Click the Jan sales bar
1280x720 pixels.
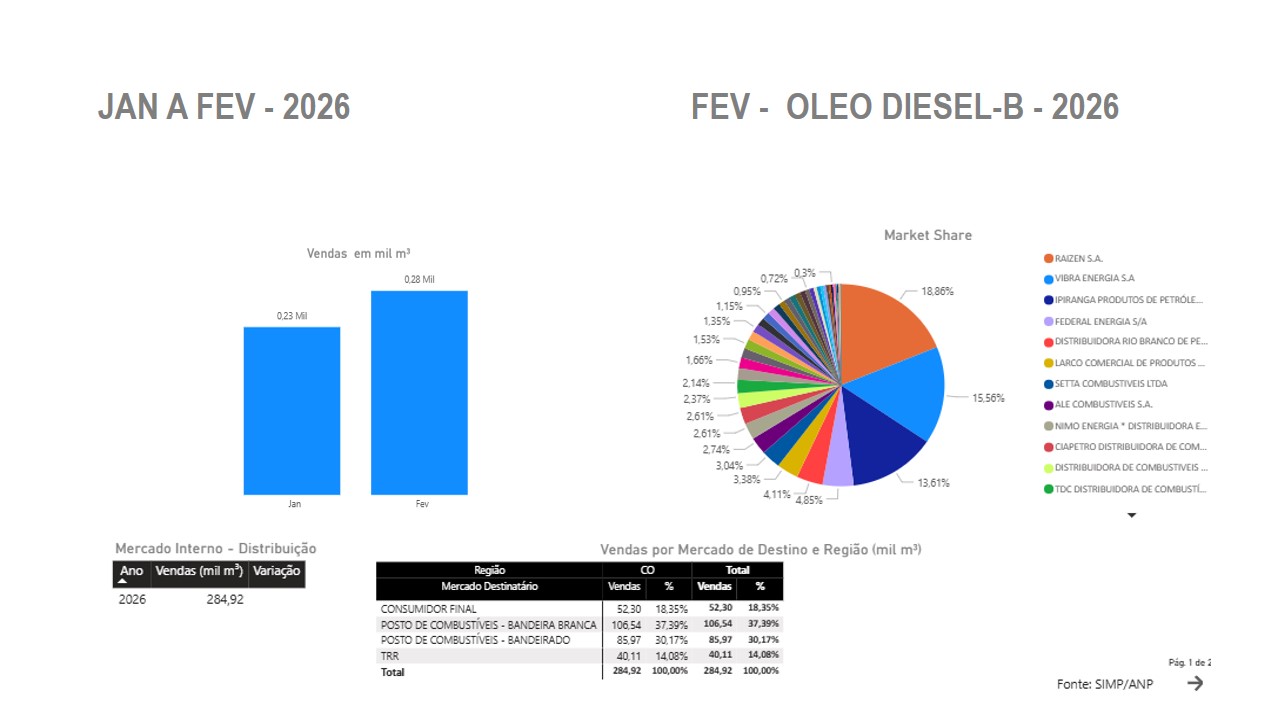pos(292,411)
